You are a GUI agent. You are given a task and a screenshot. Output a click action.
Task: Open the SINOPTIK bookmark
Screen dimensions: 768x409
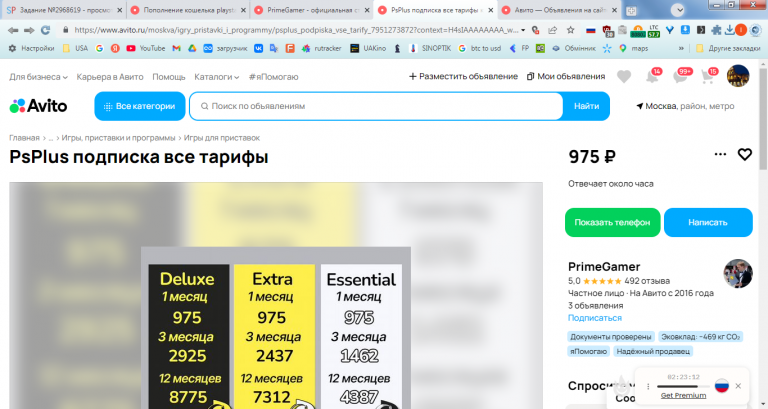(430, 48)
